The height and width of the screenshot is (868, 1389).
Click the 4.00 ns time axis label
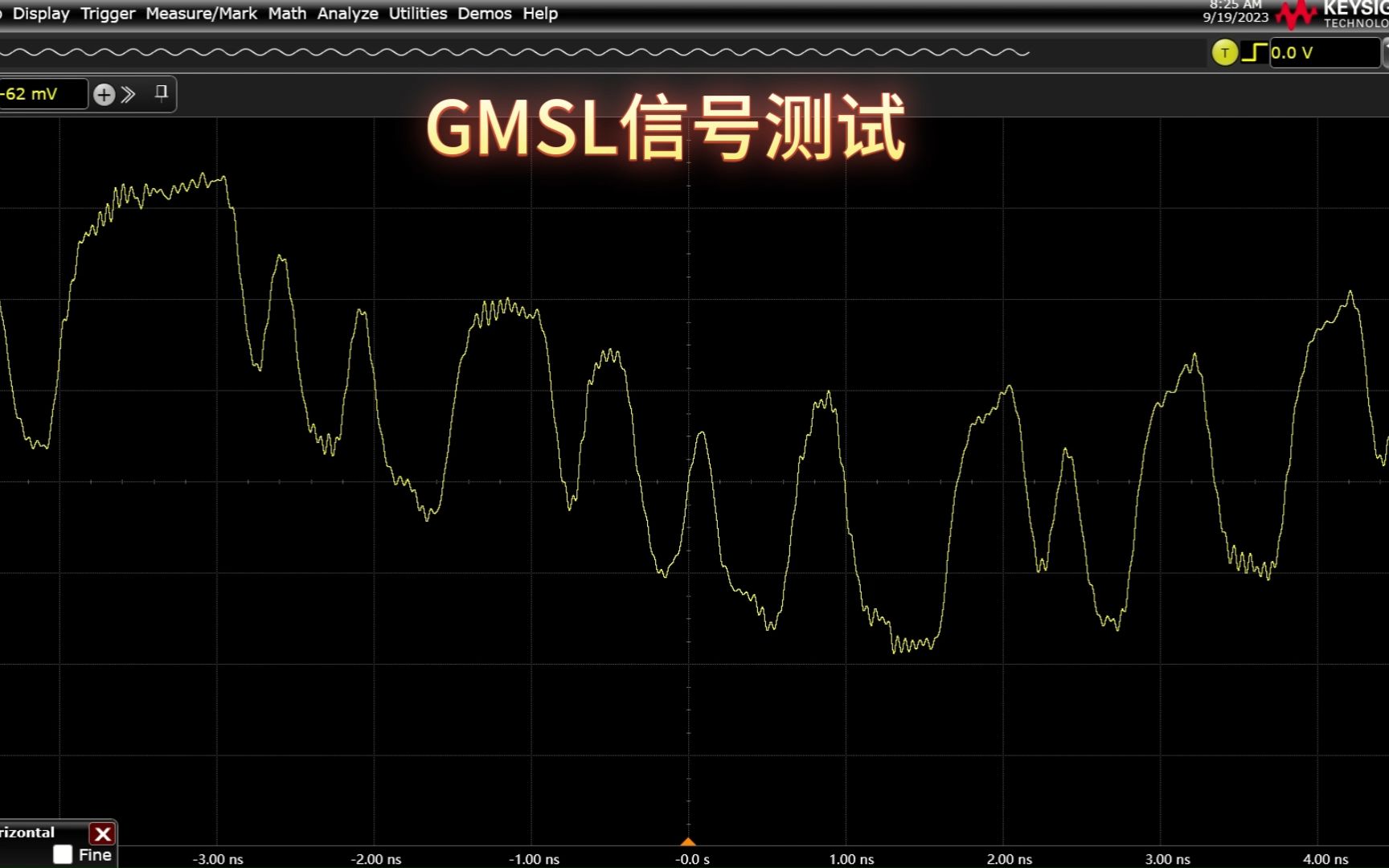pyautogui.click(x=1325, y=859)
